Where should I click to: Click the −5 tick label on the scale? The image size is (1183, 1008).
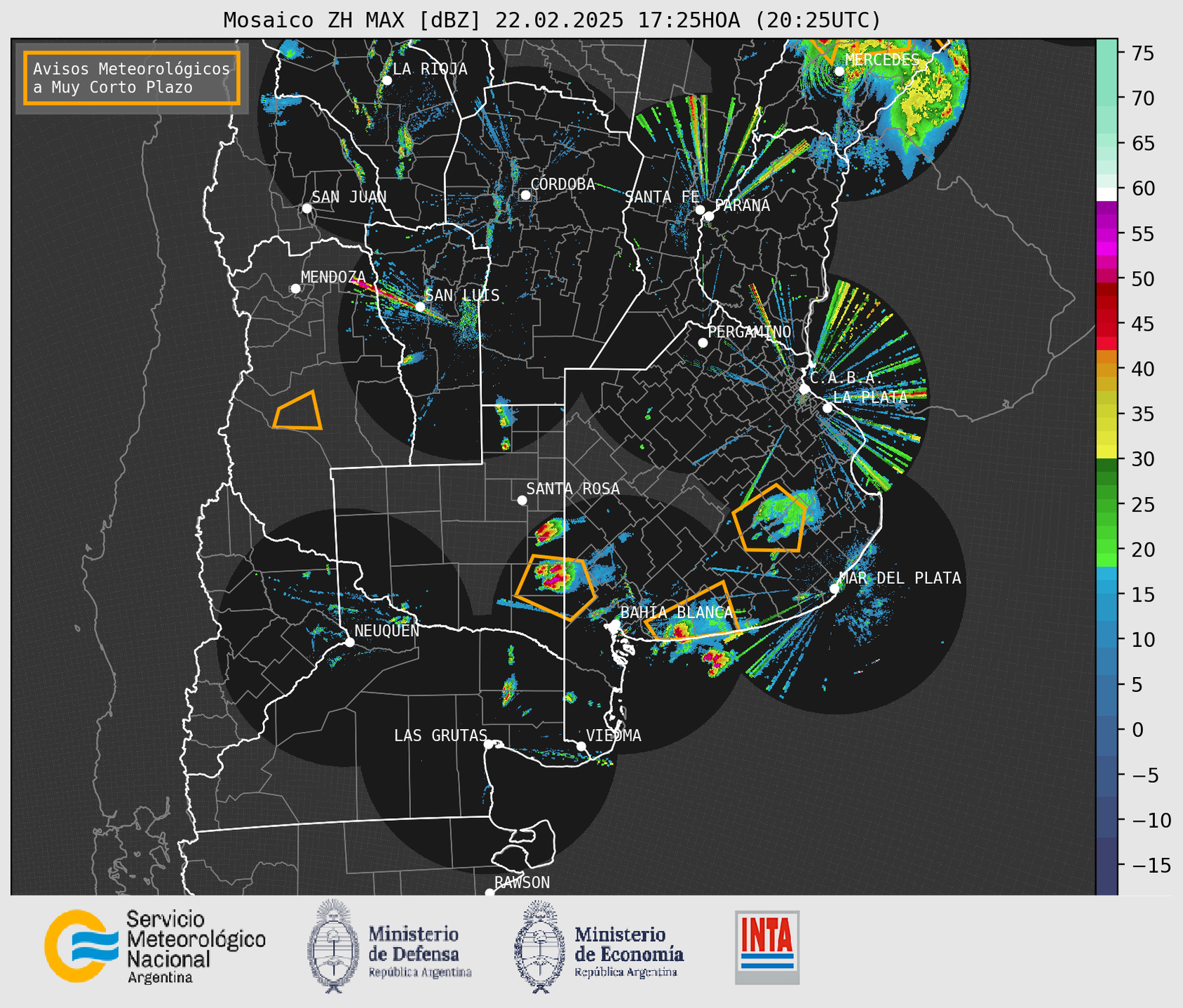(1144, 775)
